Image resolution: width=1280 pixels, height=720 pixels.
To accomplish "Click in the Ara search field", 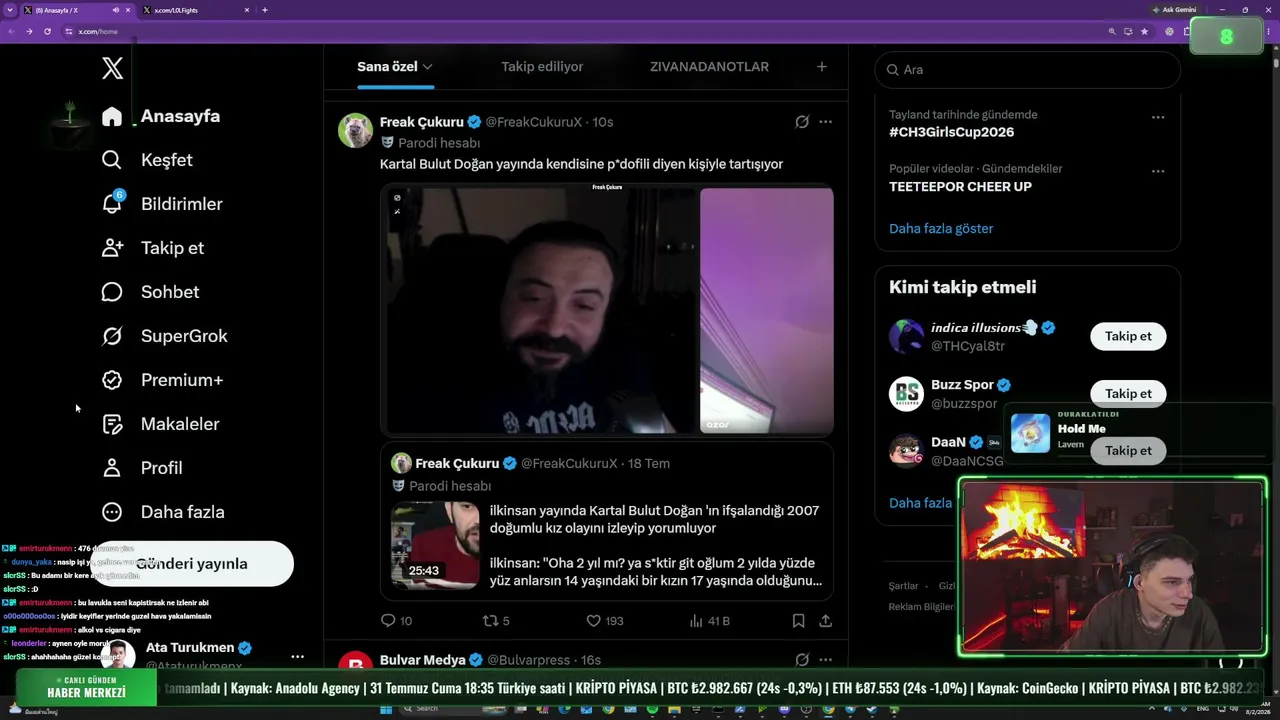I will click(x=1027, y=70).
